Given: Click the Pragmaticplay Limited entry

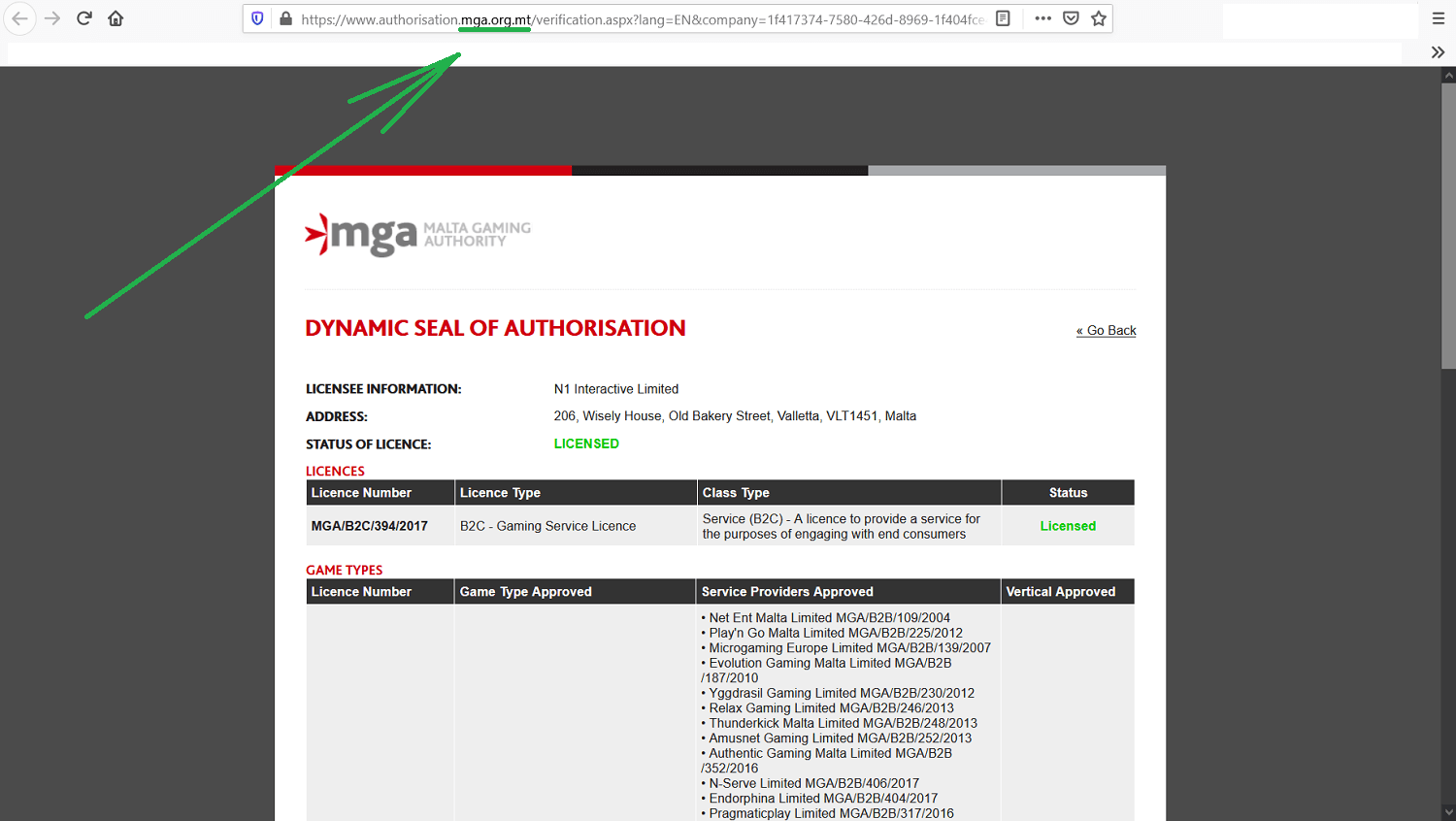Looking at the screenshot, I should coord(827,813).
